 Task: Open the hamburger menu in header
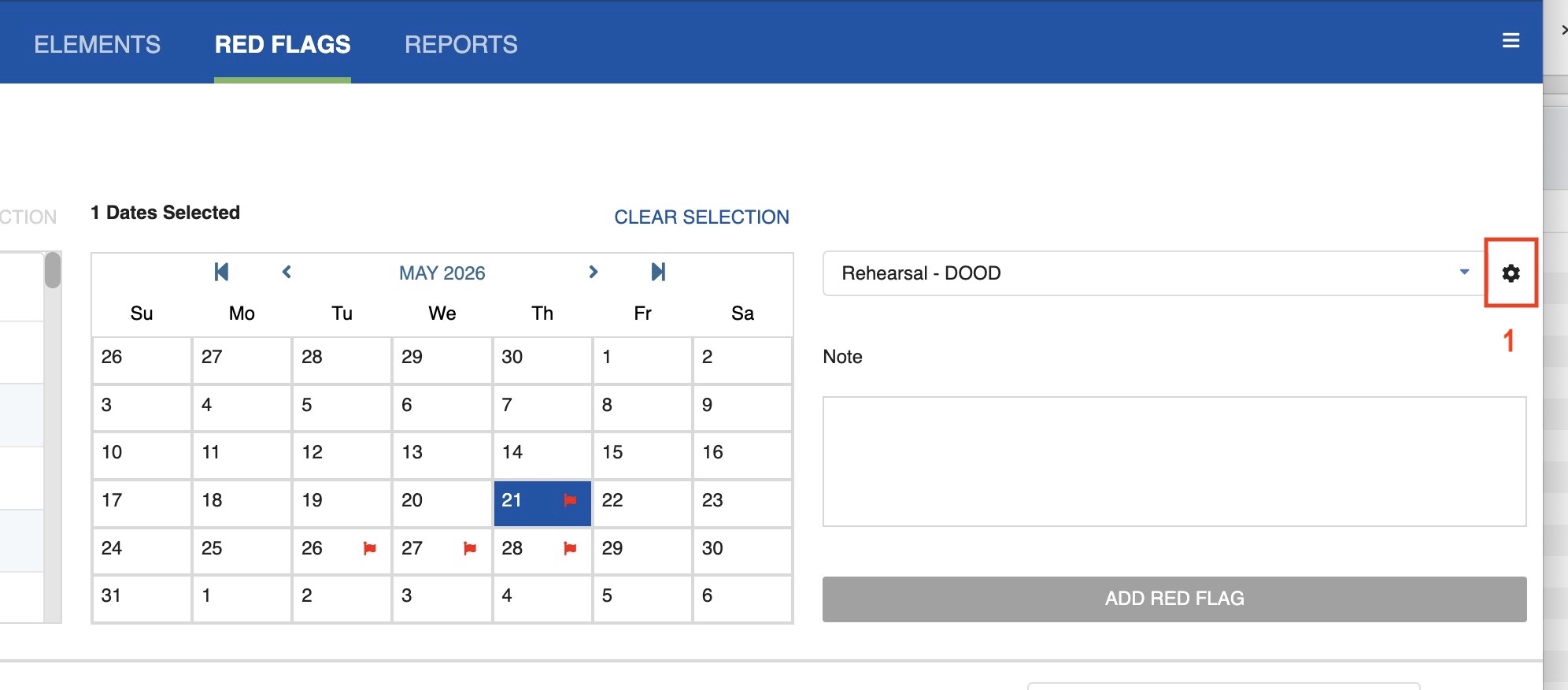coord(1510,40)
